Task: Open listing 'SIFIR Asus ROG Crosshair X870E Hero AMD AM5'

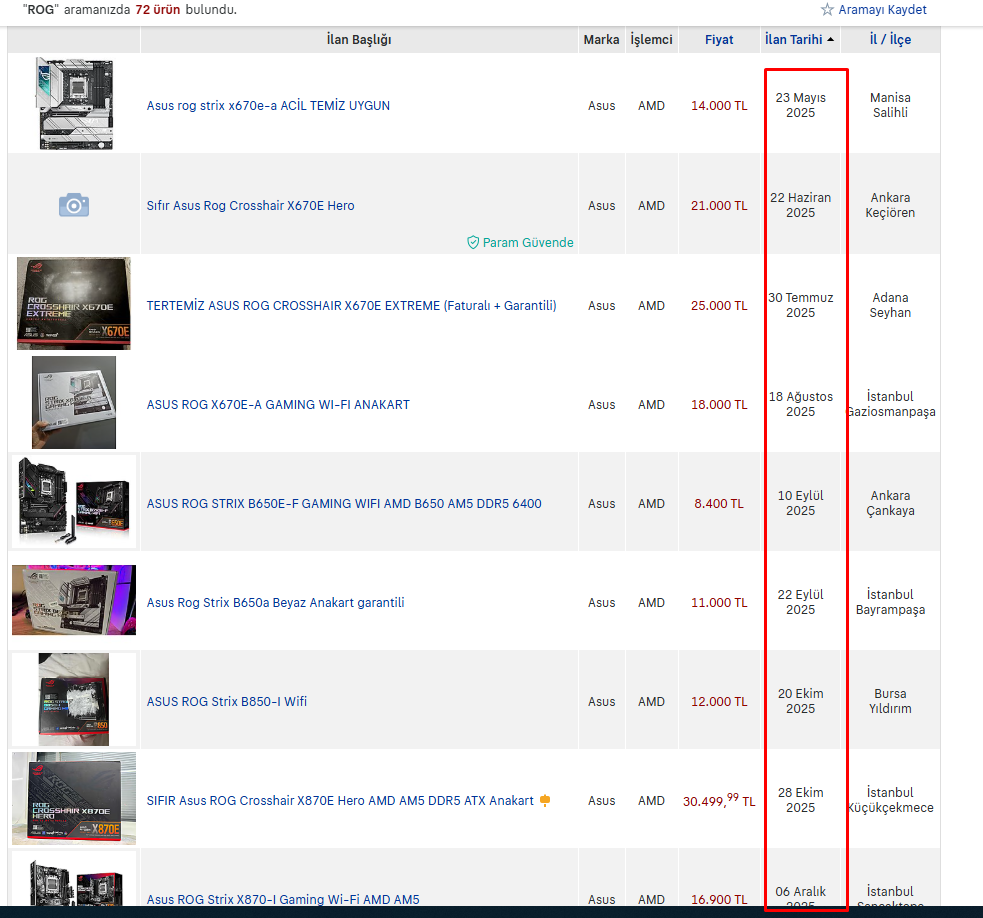Action: 340,800
